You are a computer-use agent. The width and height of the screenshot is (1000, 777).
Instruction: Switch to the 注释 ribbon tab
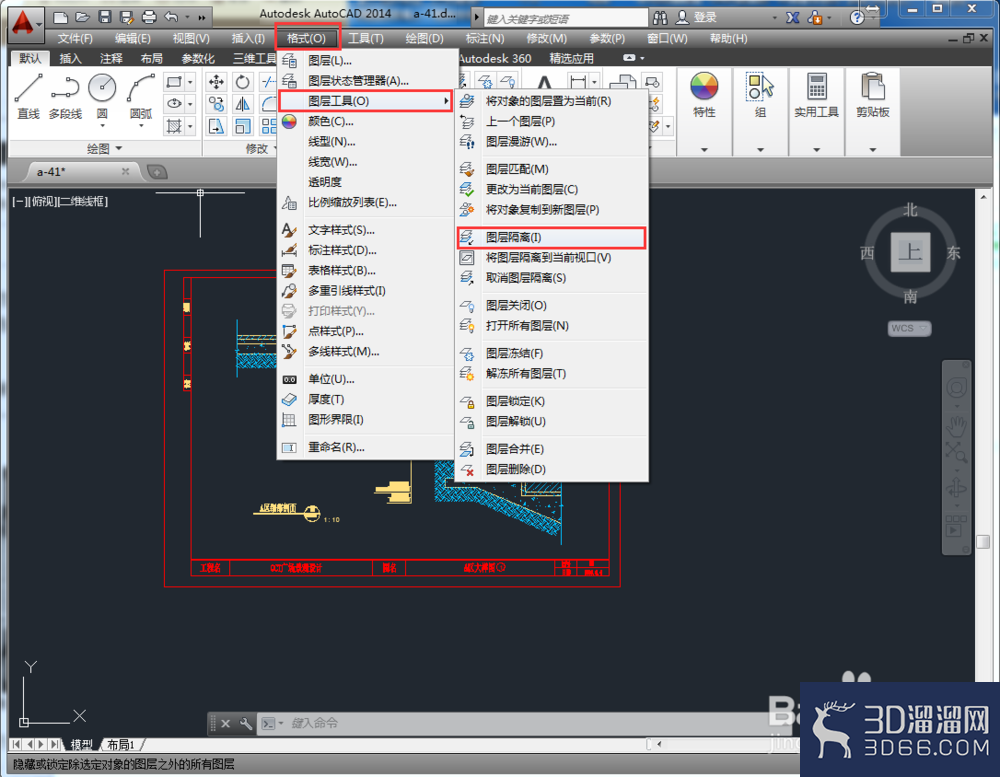point(111,59)
